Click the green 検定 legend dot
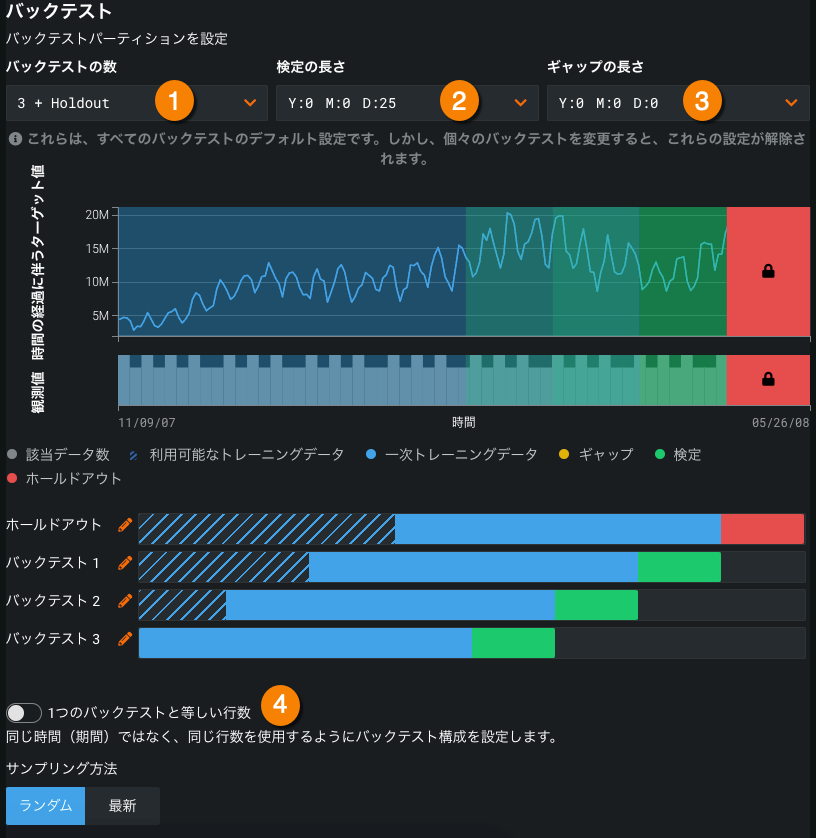The width and height of the screenshot is (816, 838). [660, 455]
